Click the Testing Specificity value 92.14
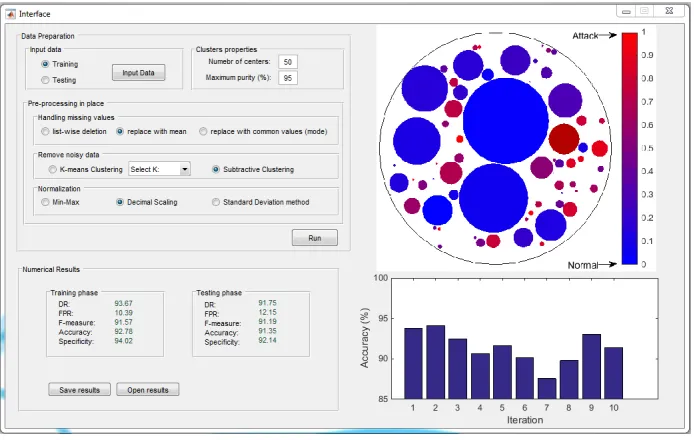Image resolution: width=694 pixels, height=440 pixels. pos(267,340)
